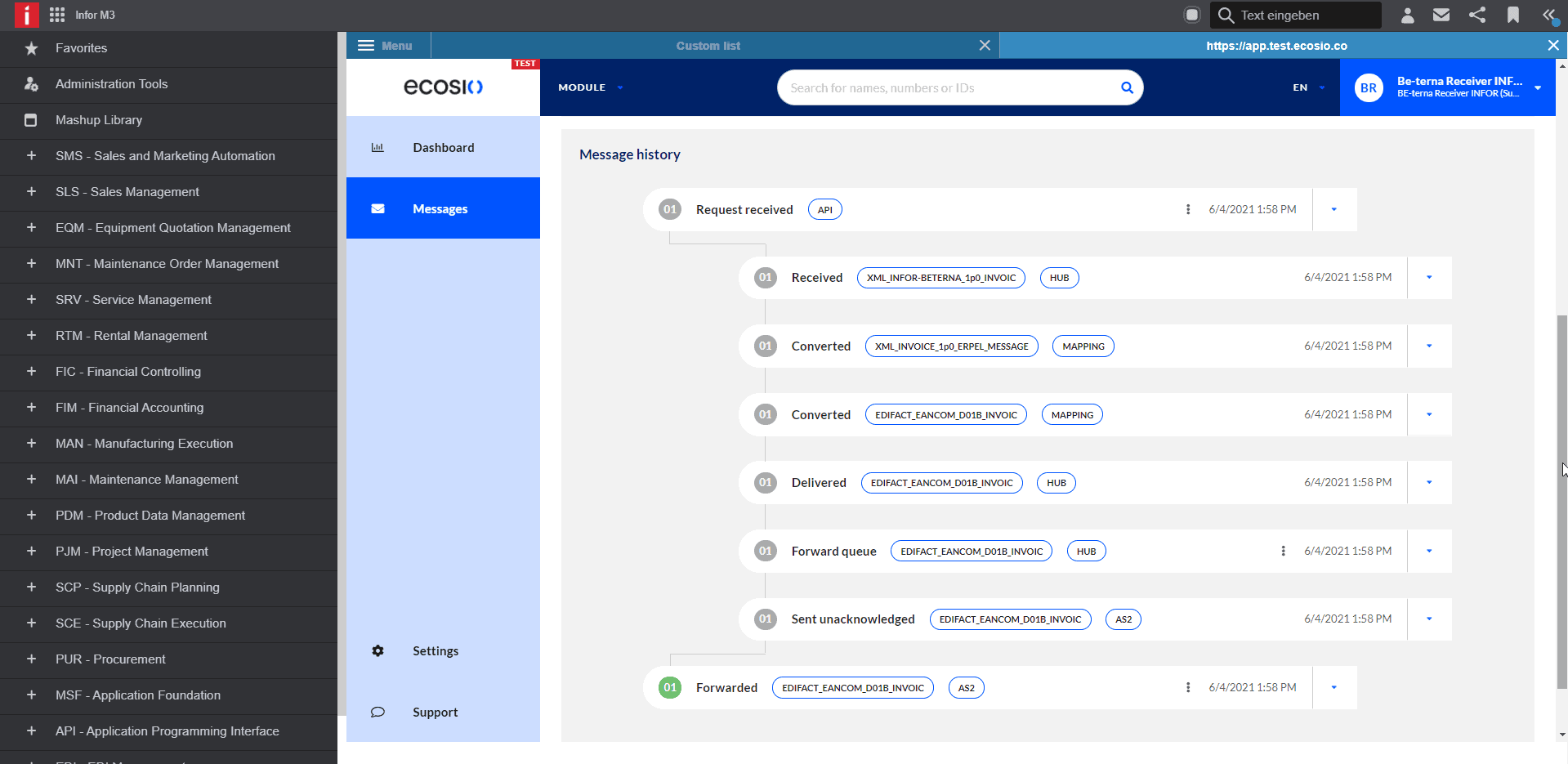Image resolution: width=1568 pixels, height=764 pixels.
Task: Click the bookmark icon in top bar
Action: pyautogui.click(x=1513, y=15)
